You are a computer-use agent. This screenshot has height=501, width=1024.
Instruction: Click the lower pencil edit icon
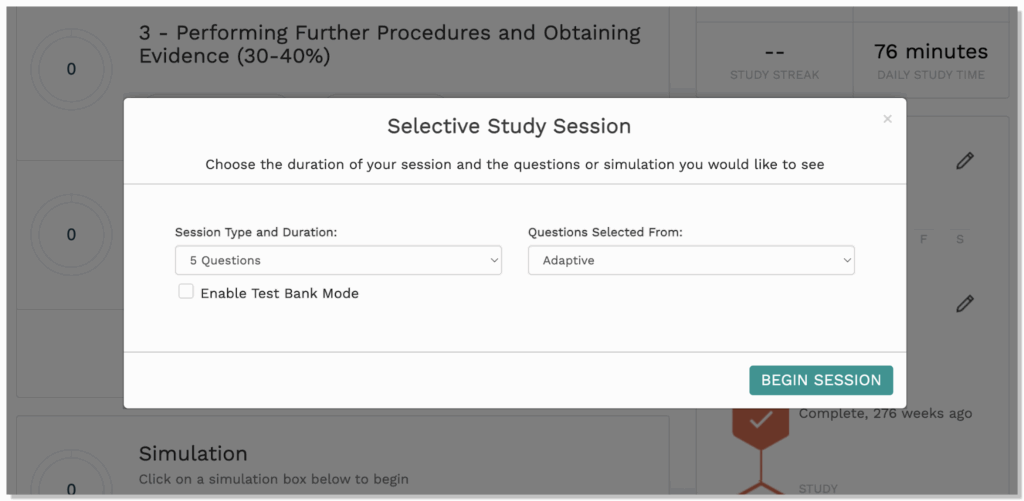[964, 303]
